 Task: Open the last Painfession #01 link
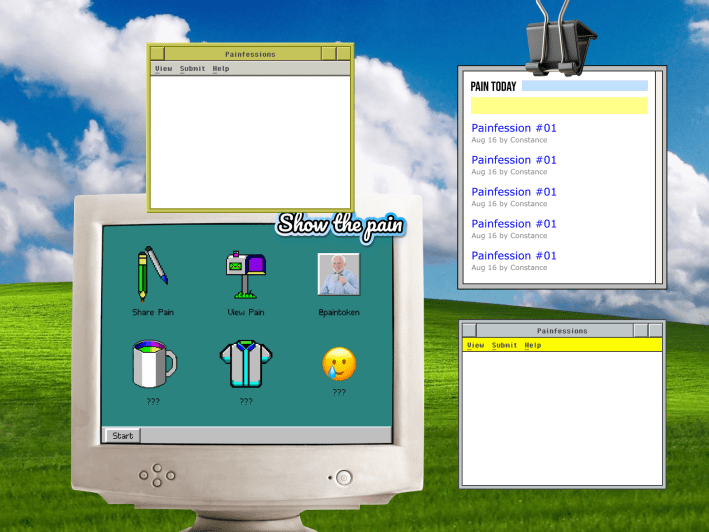point(514,256)
